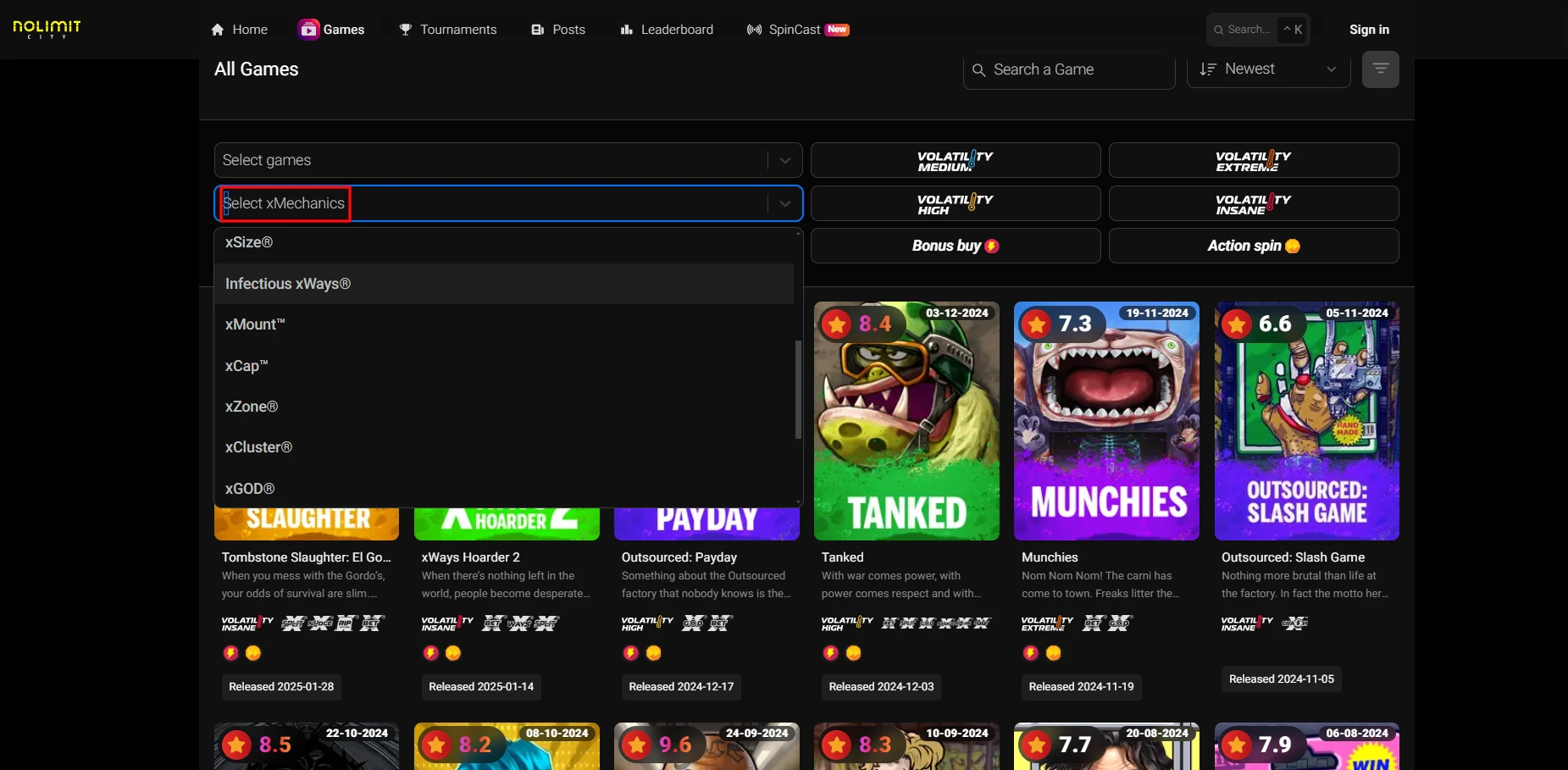Screen dimensions: 1568x770
Task: Select xZone® from dropdown list
Action: coord(504,407)
